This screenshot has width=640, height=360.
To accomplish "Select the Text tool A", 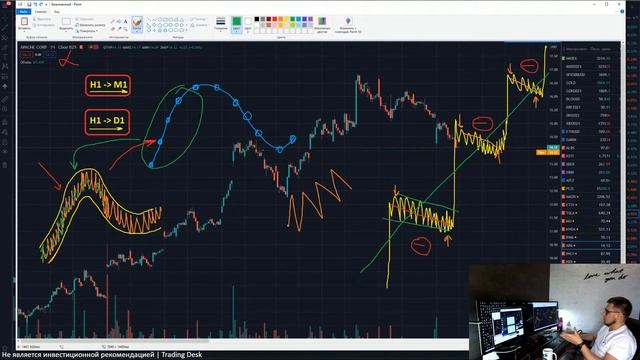I will click(126, 21).
